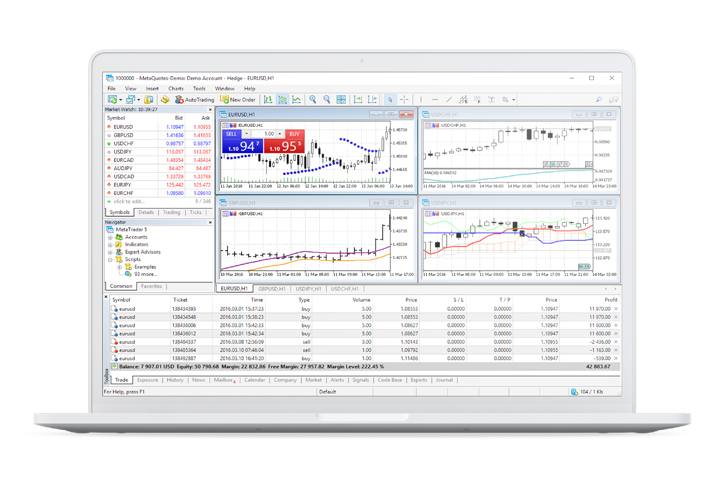Open the Help menu
This screenshot has width=726, height=477.
250,88
